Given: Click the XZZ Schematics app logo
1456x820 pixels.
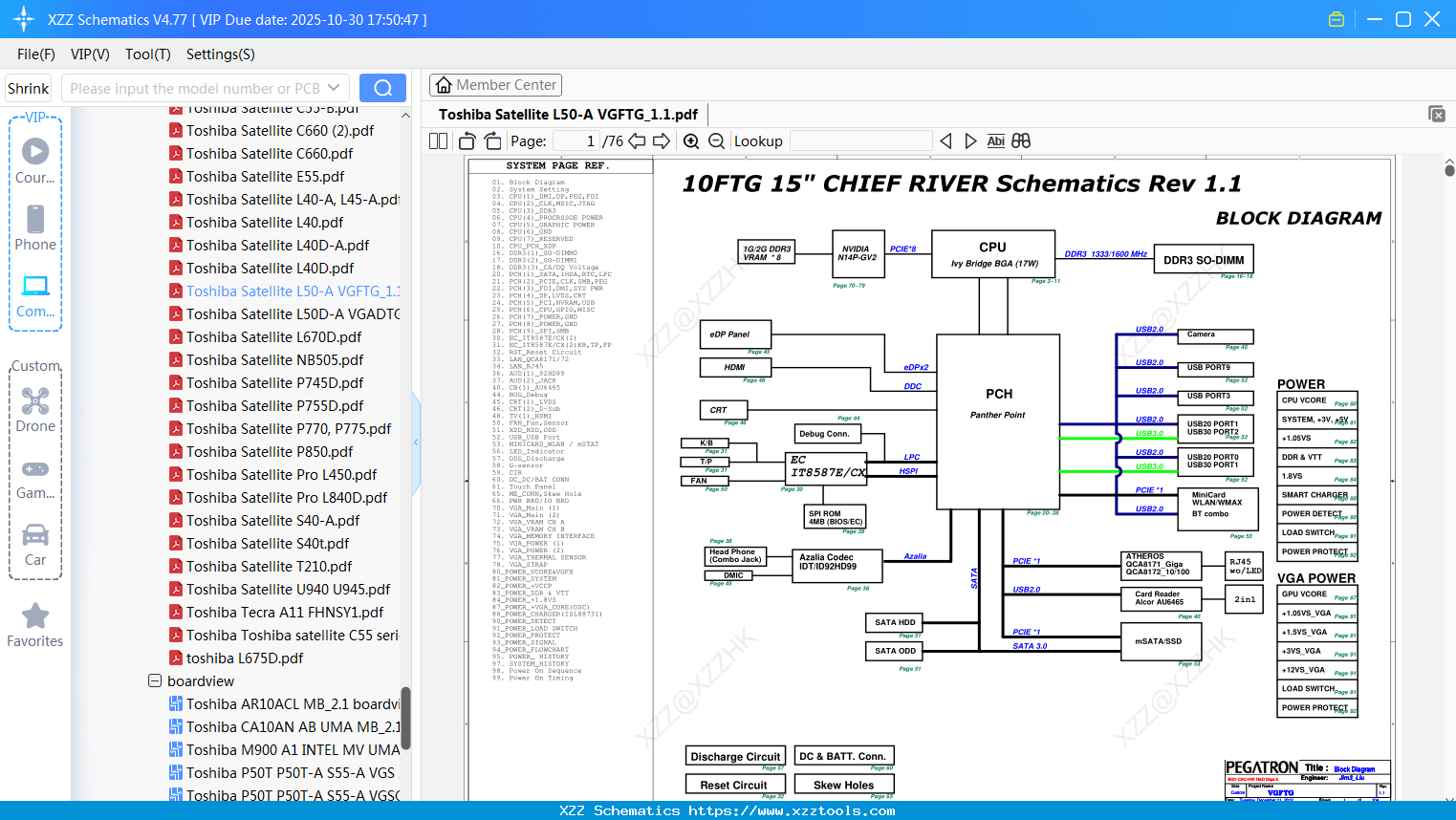Looking at the screenshot, I should tap(24, 19).
